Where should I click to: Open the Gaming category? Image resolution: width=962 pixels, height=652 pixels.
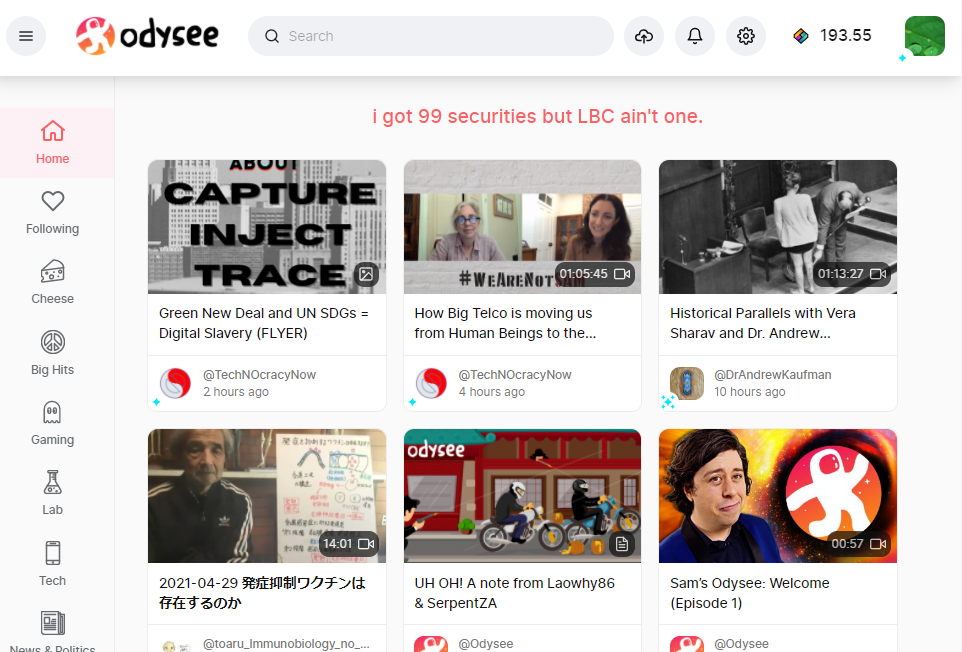pos(53,424)
